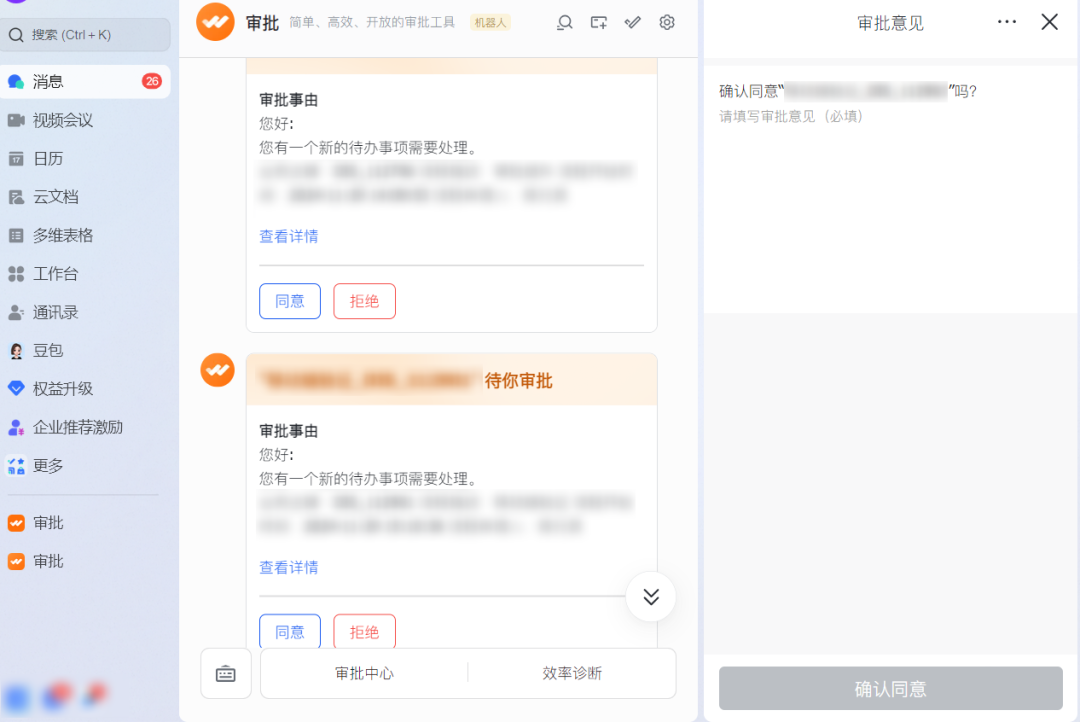Click the keyboard toggle icon at bottom
1080x722 pixels.
(226, 673)
